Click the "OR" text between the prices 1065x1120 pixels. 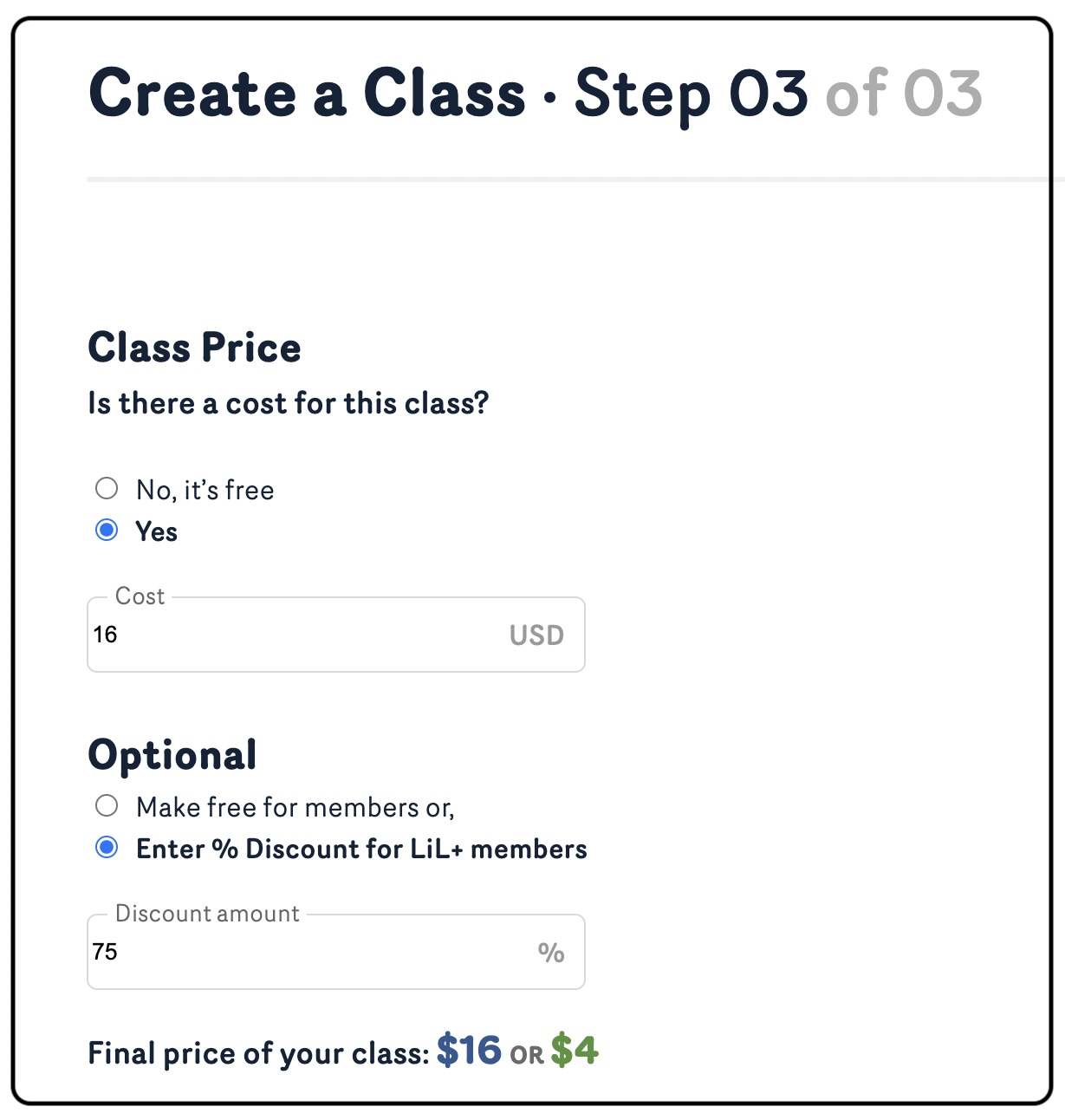click(x=526, y=1055)
